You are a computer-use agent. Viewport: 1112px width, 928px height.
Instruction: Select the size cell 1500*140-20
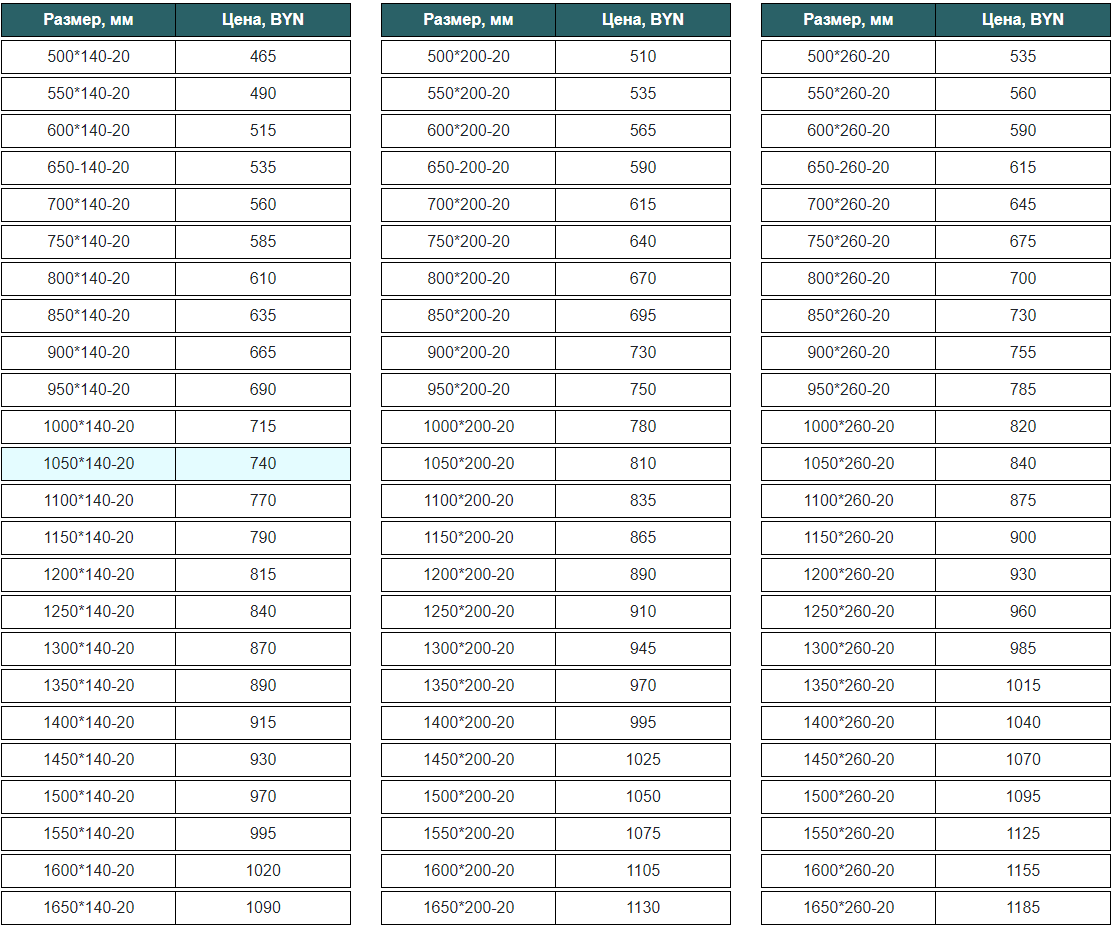pos(89,797)
